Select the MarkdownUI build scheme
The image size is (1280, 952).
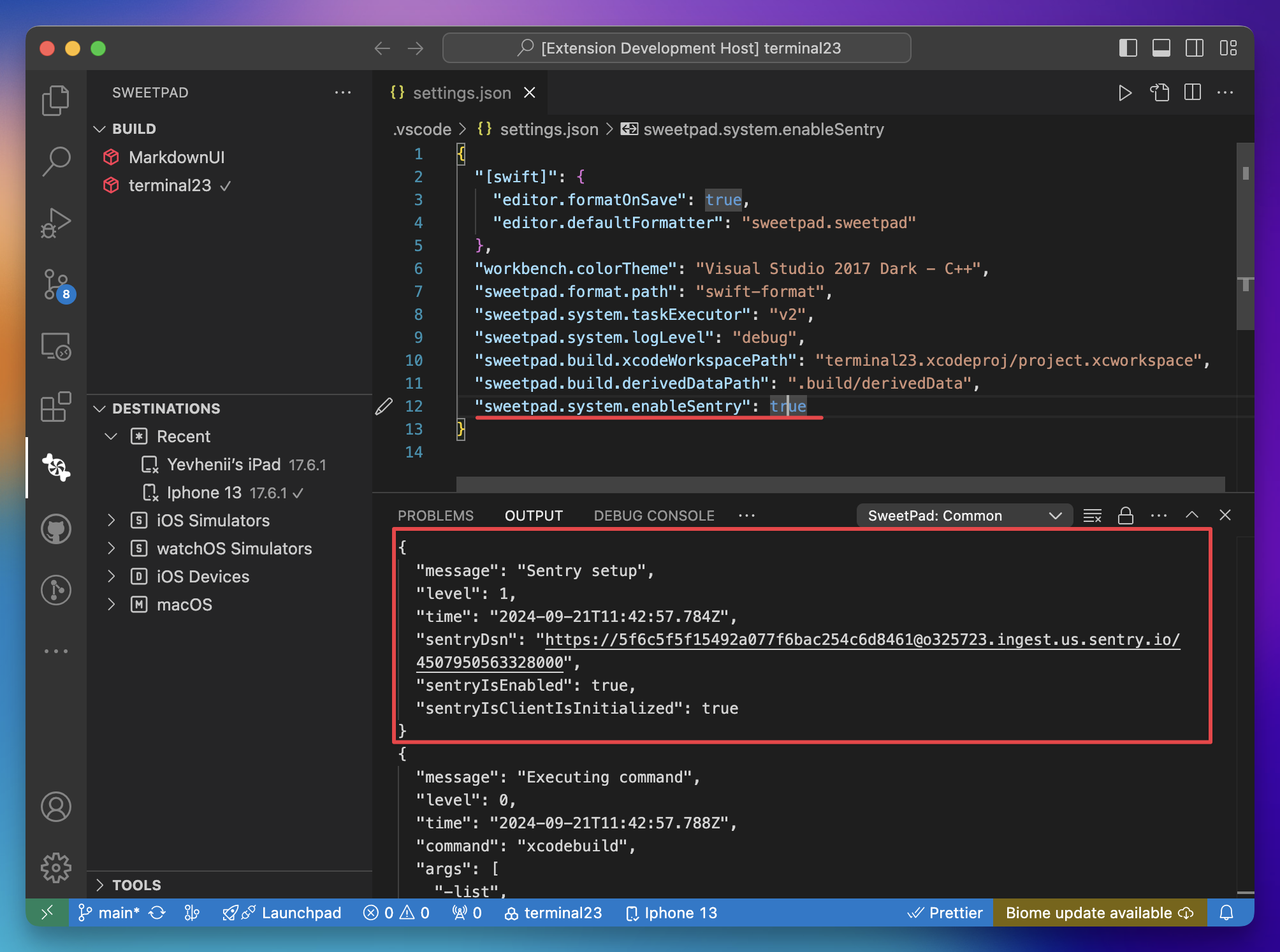[x=177, y=157]
